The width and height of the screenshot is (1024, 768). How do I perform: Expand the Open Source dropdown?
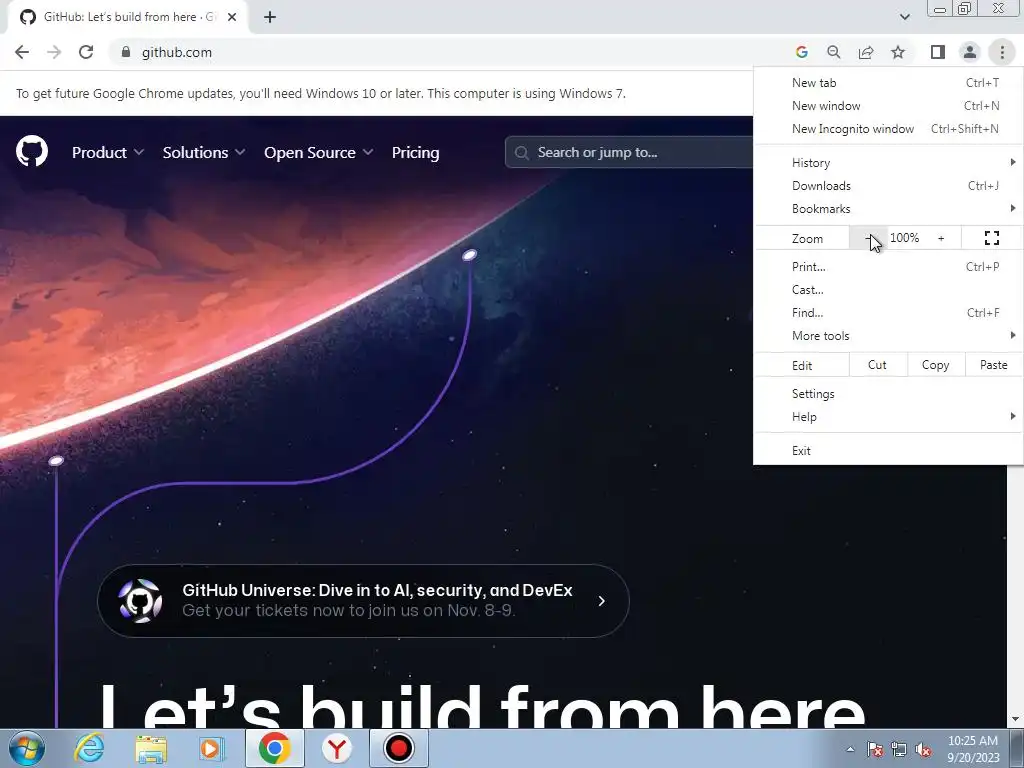point(319,152)
